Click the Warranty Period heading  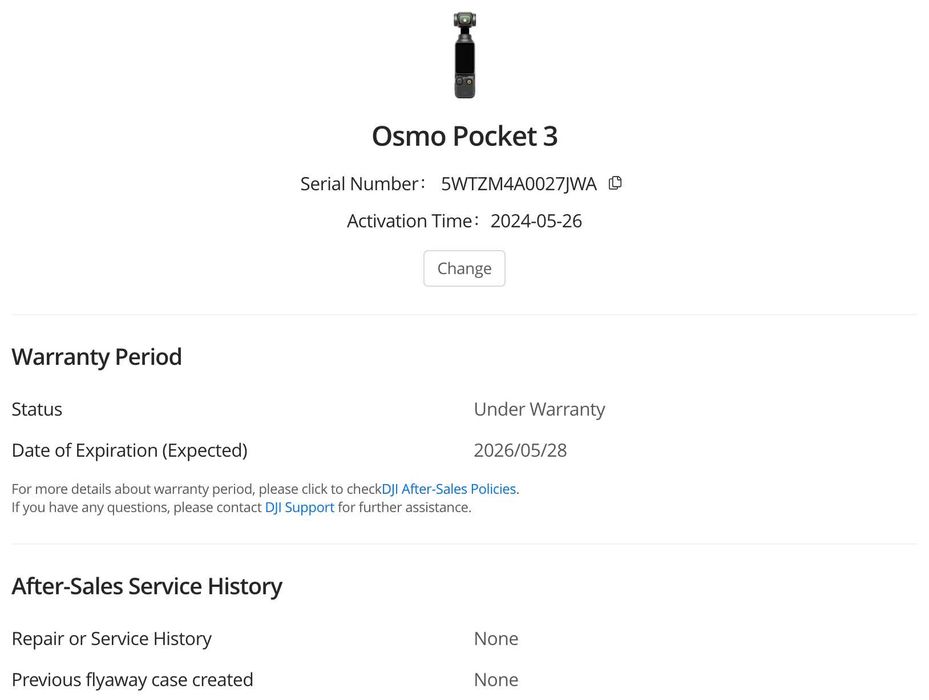pos(97,357)
